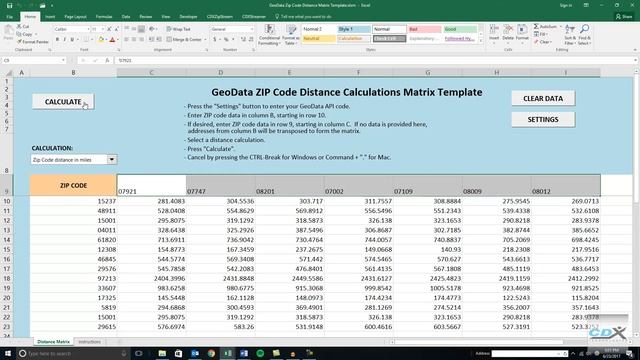This screenshot has width=640, height=360.
Task: Open Word from the taskbar
Action: (x=244, y=353)
